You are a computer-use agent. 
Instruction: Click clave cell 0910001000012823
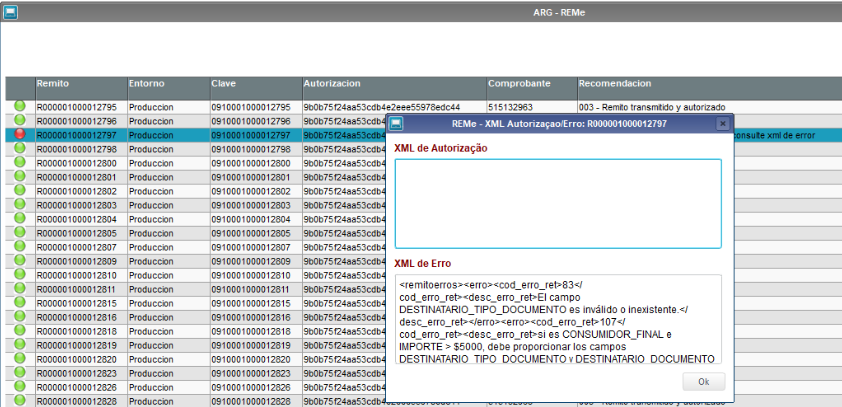click(x=256, y=373)
